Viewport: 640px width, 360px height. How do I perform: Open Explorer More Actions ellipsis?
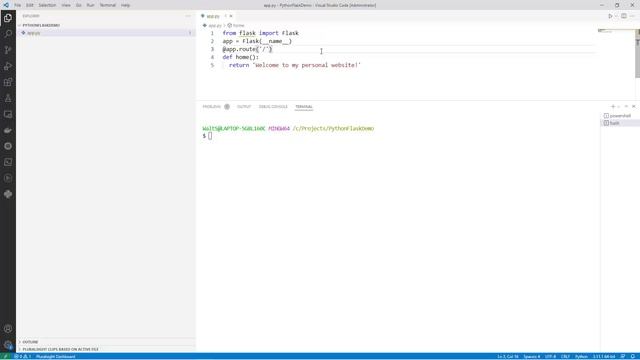click(188, 16)
